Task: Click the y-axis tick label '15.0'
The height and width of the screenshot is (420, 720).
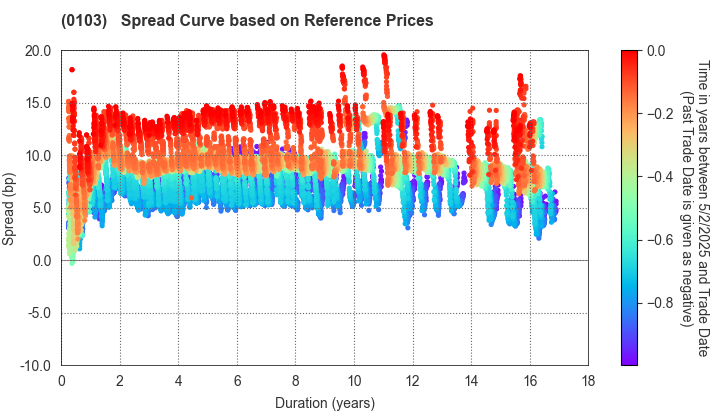Action: (x=38, y=103)
